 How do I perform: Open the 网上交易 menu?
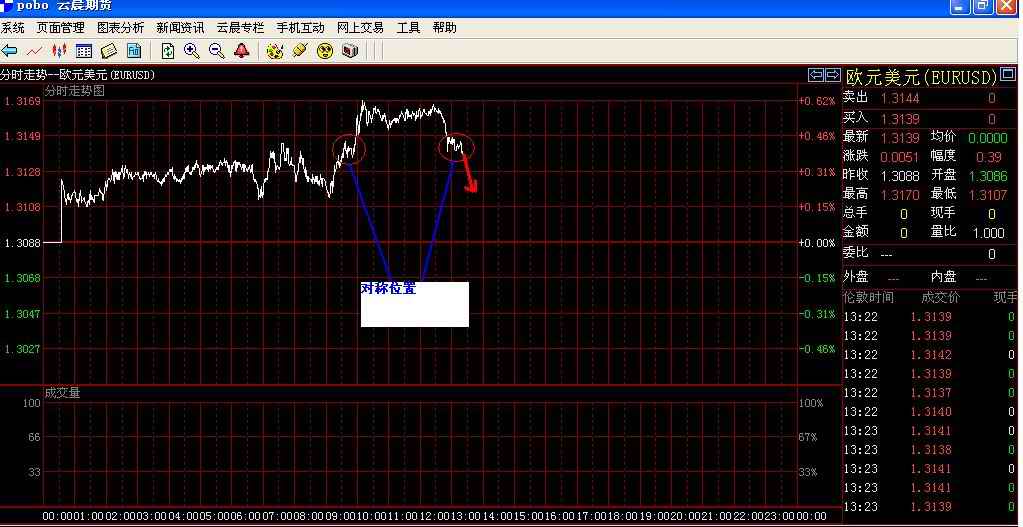(360, 27)
